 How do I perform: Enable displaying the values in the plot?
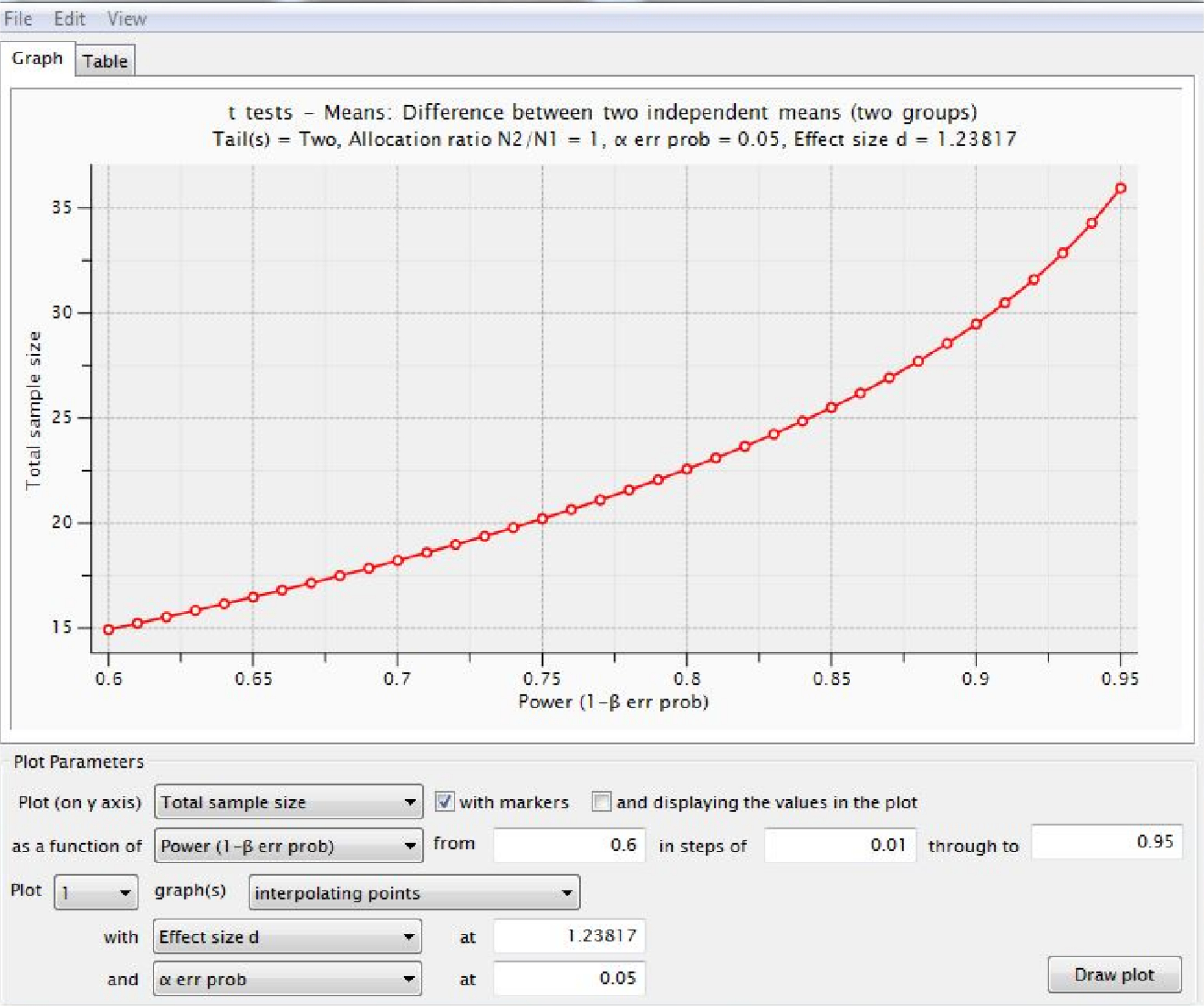[601, 801]
